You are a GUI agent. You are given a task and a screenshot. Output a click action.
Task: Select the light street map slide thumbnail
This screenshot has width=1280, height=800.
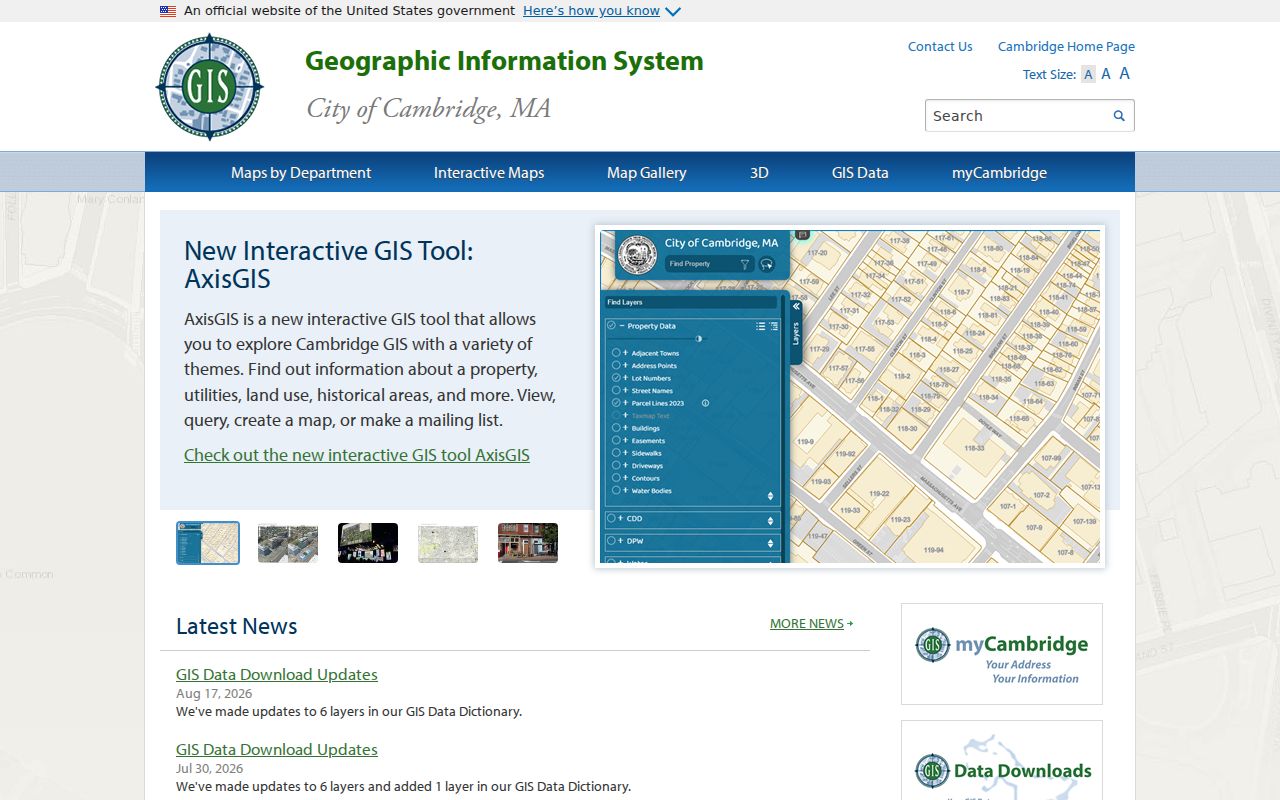coord(448,543)
